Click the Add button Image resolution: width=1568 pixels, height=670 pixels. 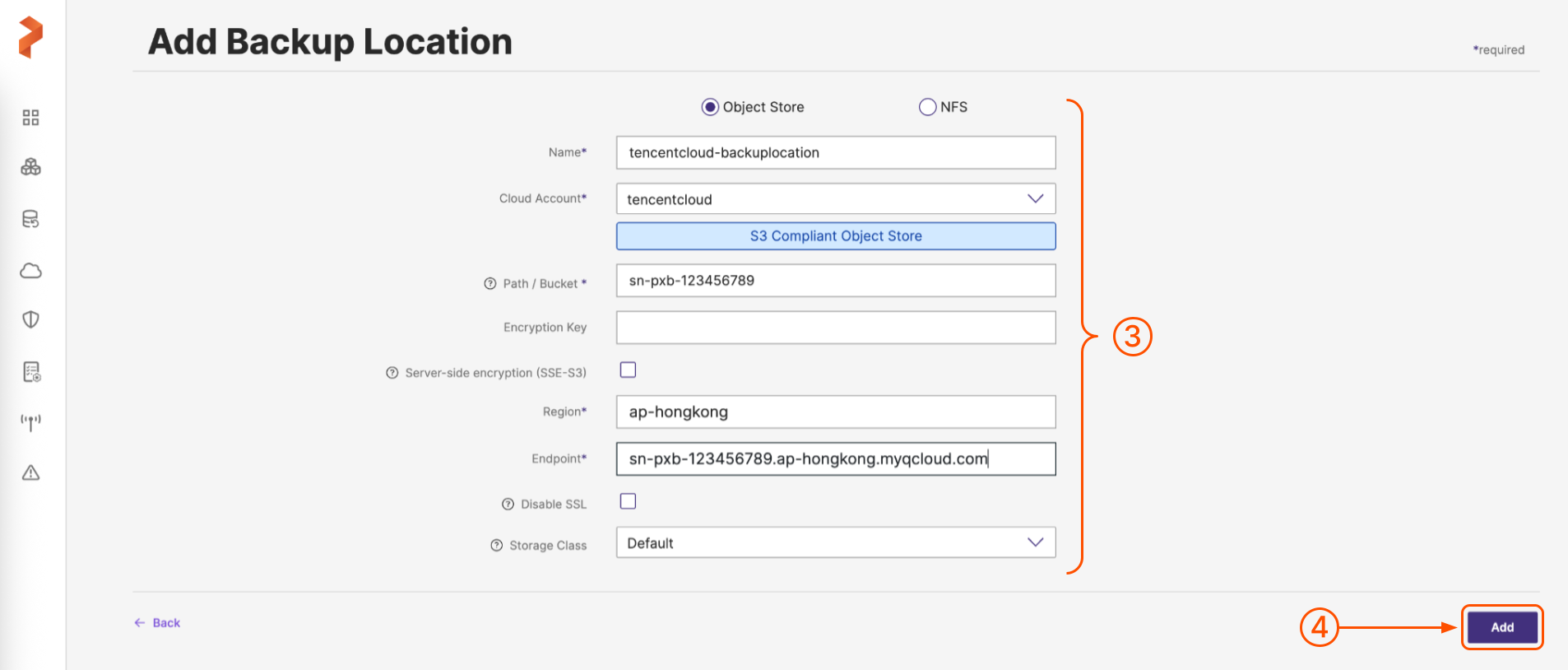(x=1501, y=627)
